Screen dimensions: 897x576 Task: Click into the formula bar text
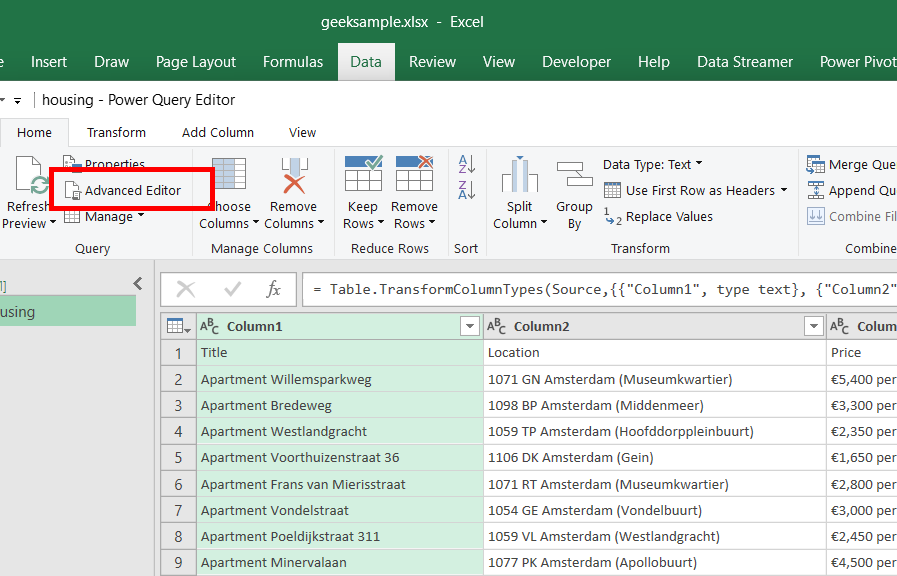tap(600, 290)
